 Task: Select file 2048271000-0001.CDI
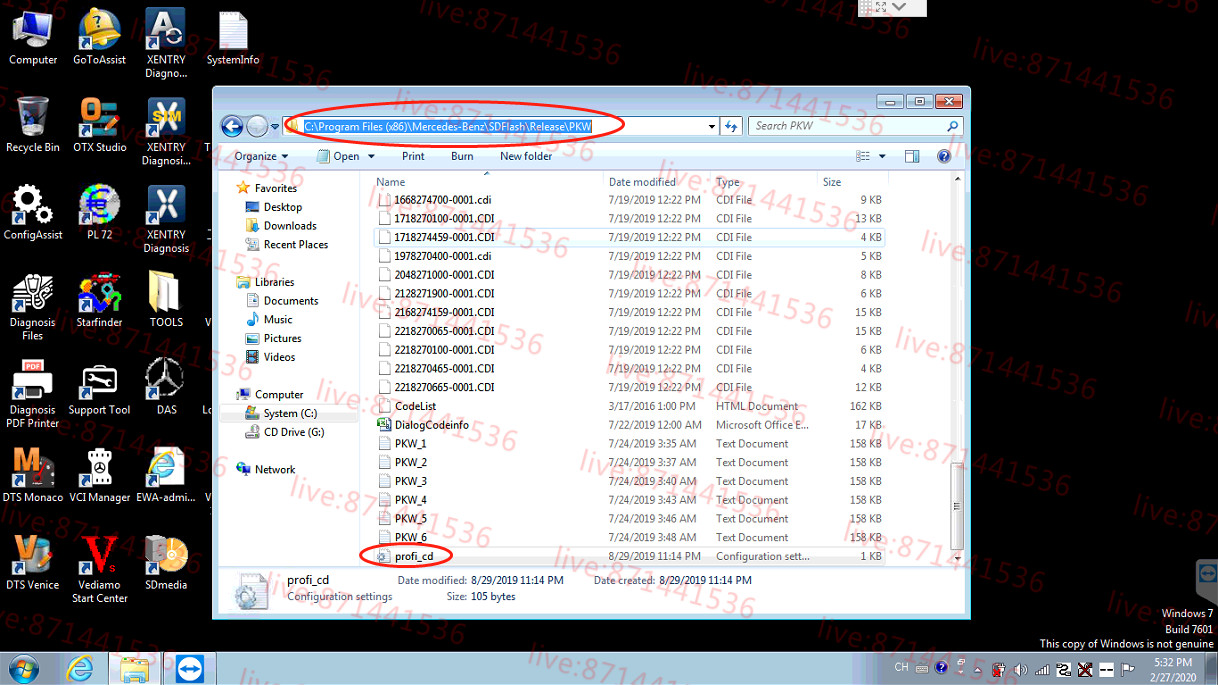444,275
